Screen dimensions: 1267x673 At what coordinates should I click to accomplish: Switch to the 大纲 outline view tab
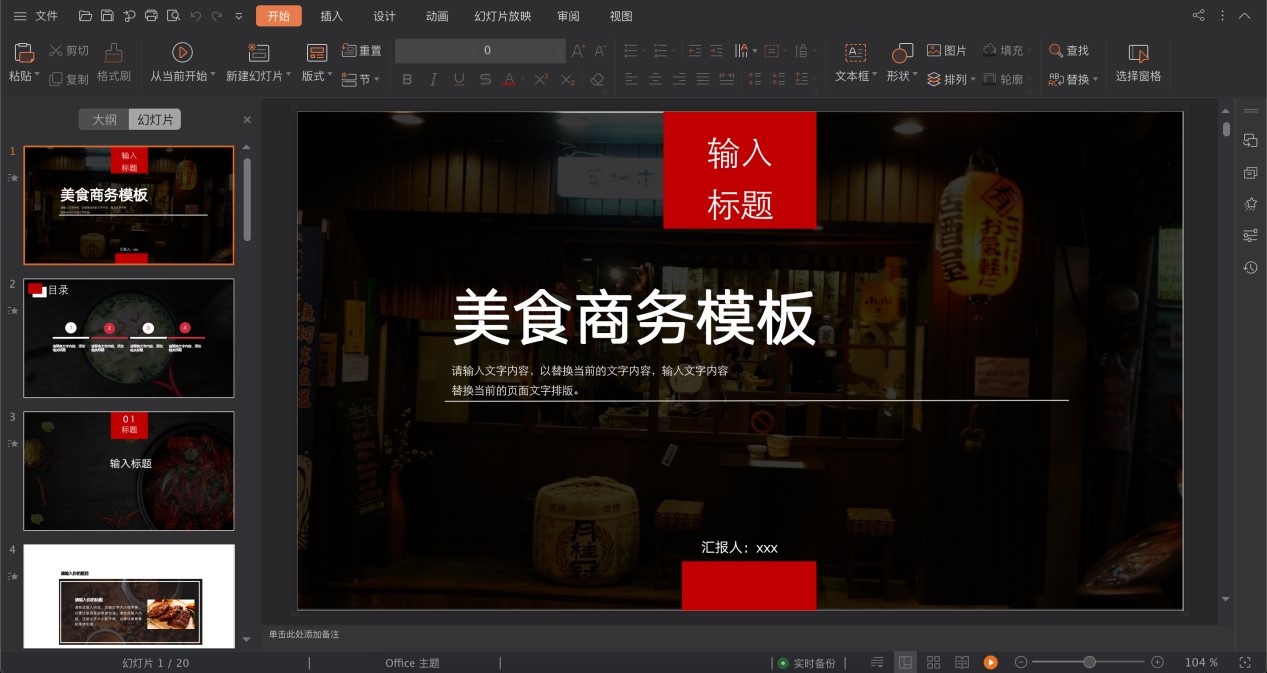(x=104, y=119)
